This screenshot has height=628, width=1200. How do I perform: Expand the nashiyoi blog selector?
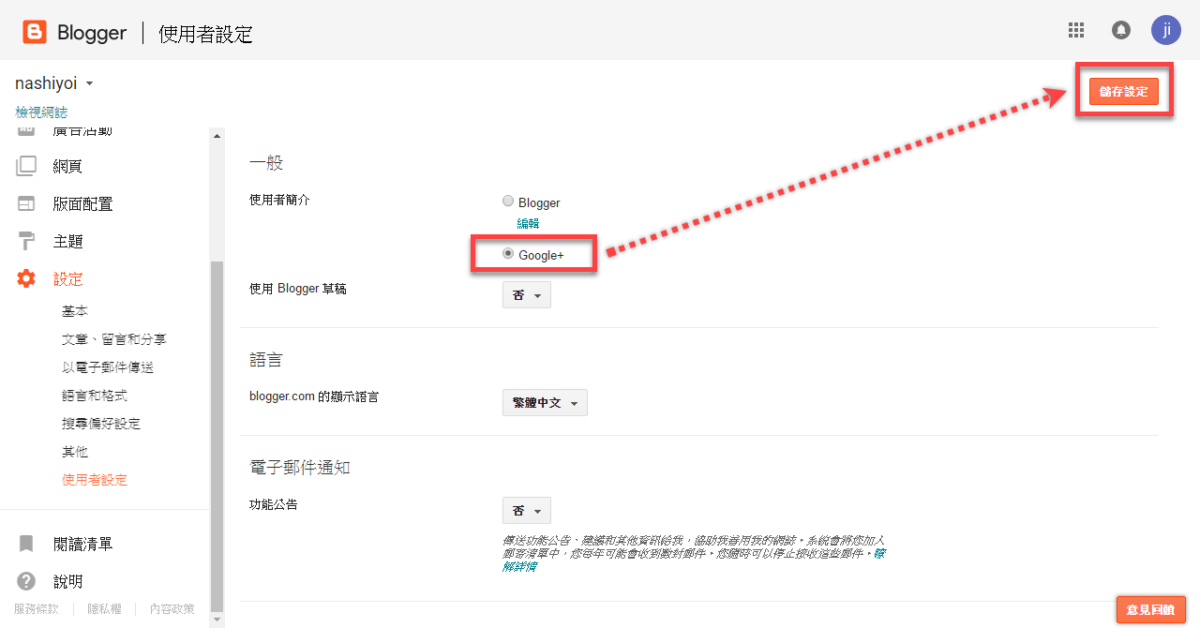[x=54, y=83]
